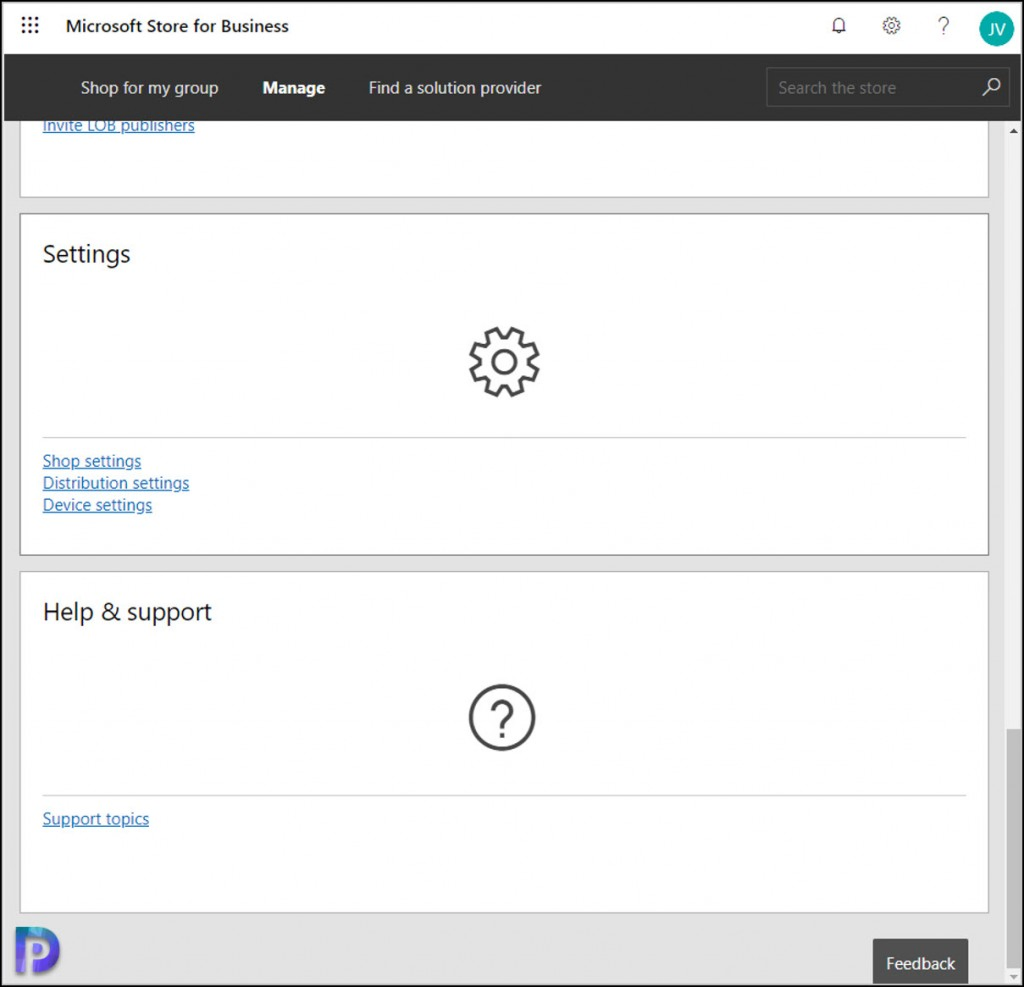Click the Settings section heading

[x=86, y=254]
